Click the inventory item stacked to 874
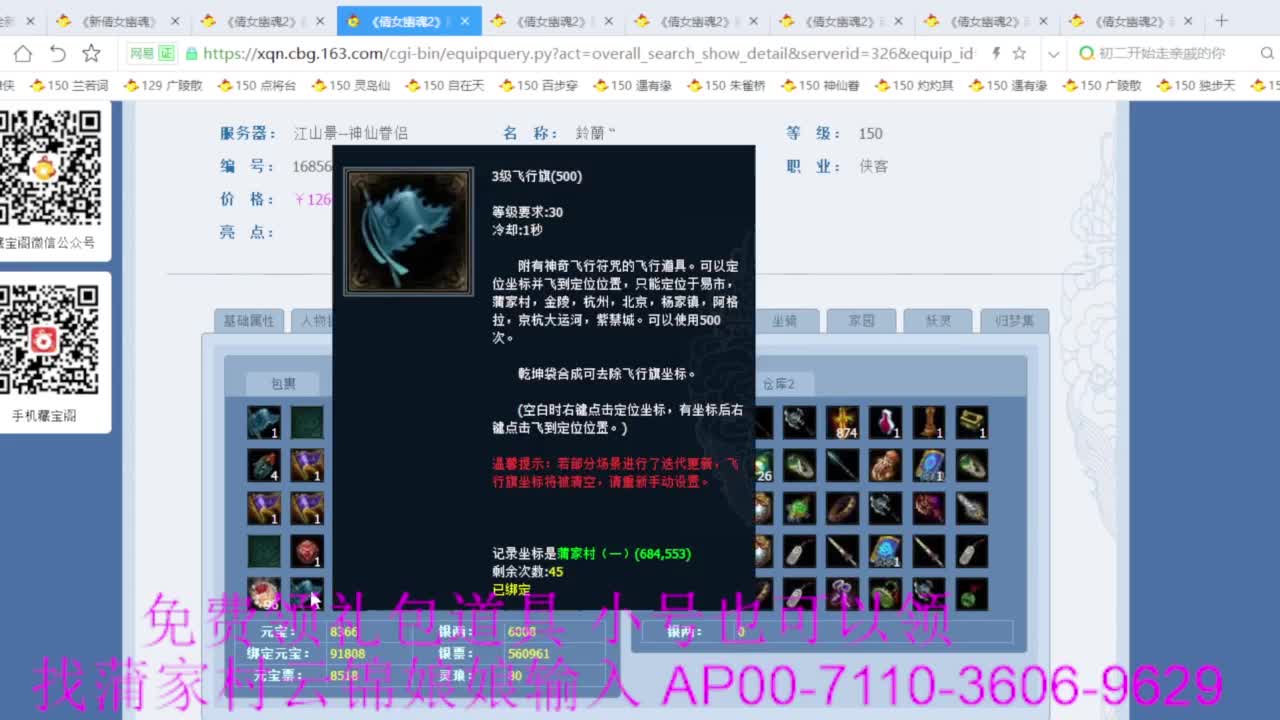 coord(841,421)
